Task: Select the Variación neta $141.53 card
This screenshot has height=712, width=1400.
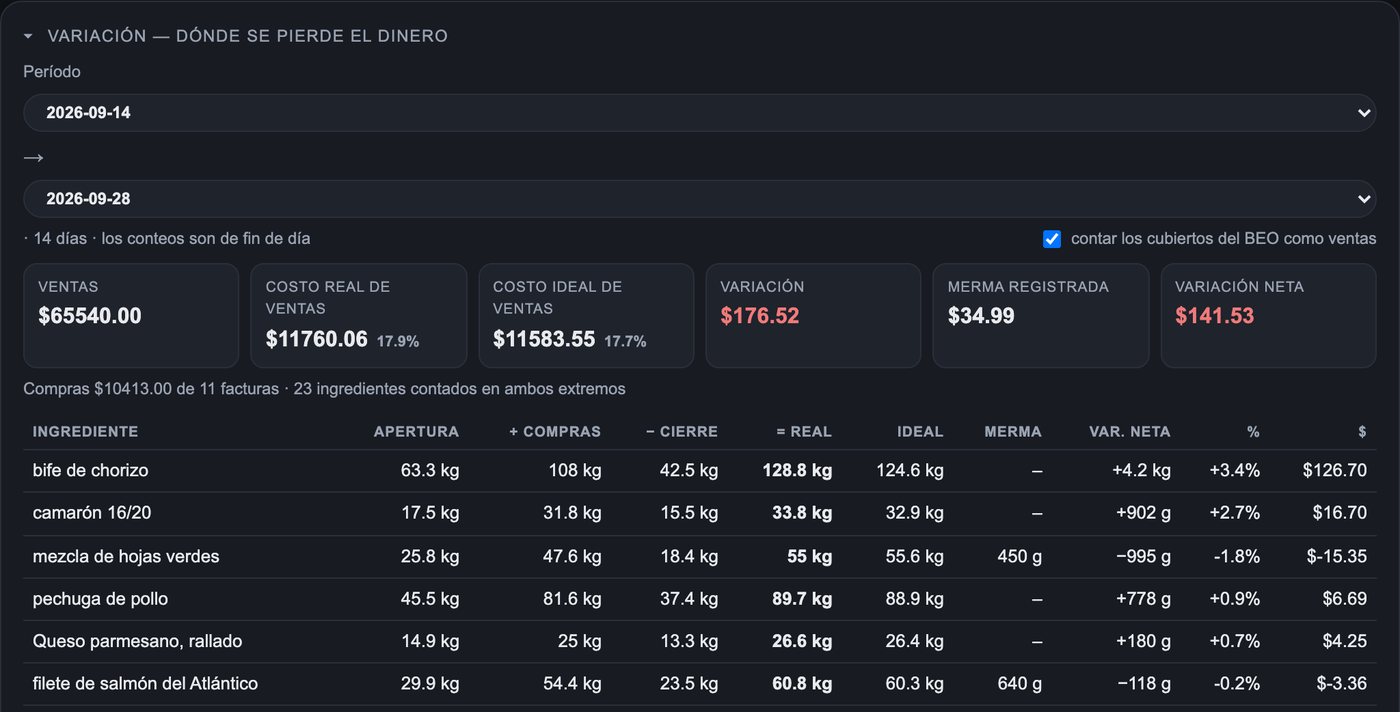Action: [1268, 316]
